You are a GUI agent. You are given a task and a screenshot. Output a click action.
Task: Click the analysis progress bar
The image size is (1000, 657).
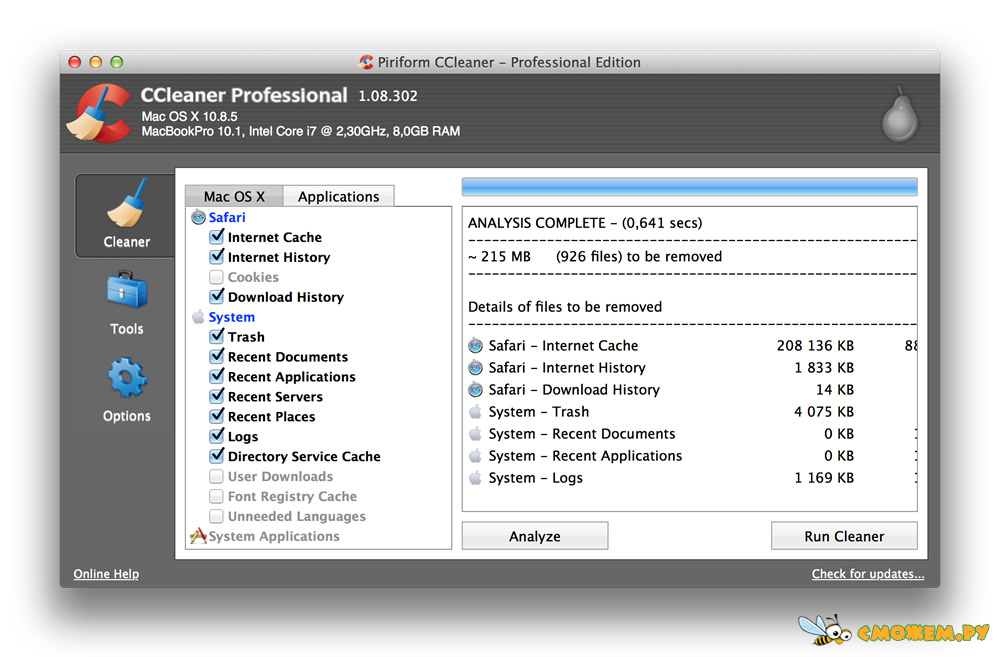tap(689, 187)
